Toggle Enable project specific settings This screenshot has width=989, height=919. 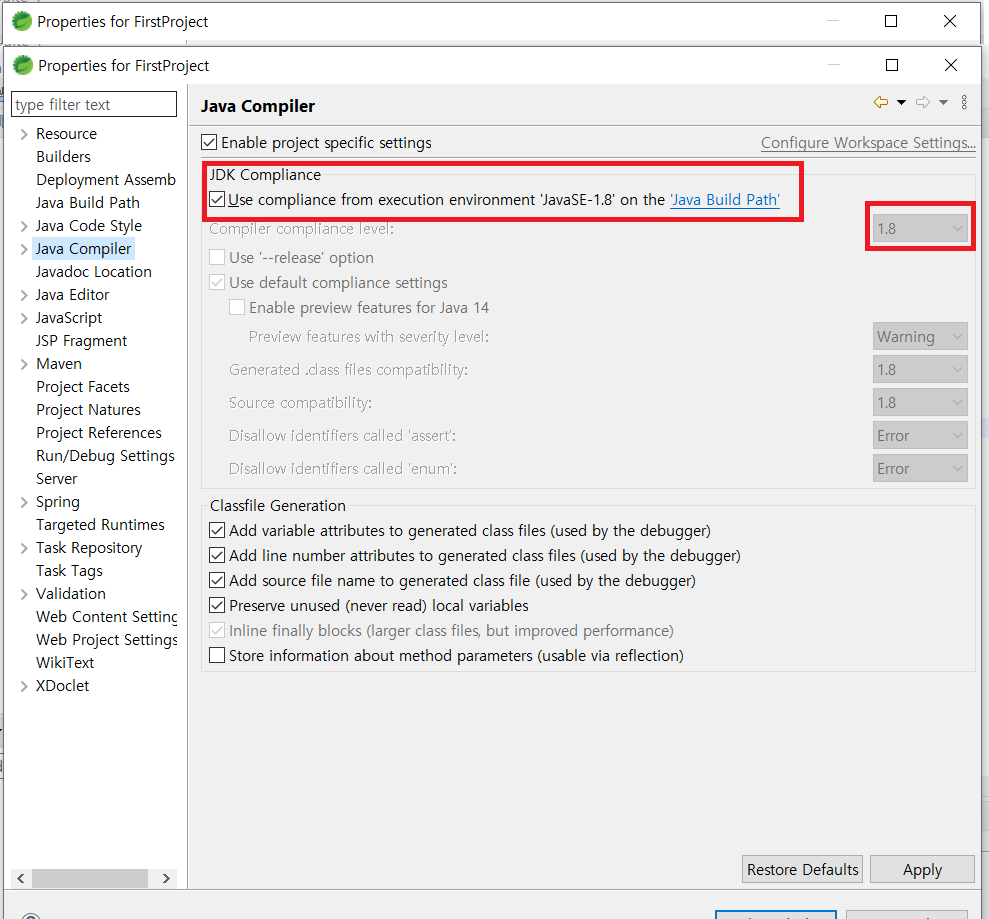point(209,143)
